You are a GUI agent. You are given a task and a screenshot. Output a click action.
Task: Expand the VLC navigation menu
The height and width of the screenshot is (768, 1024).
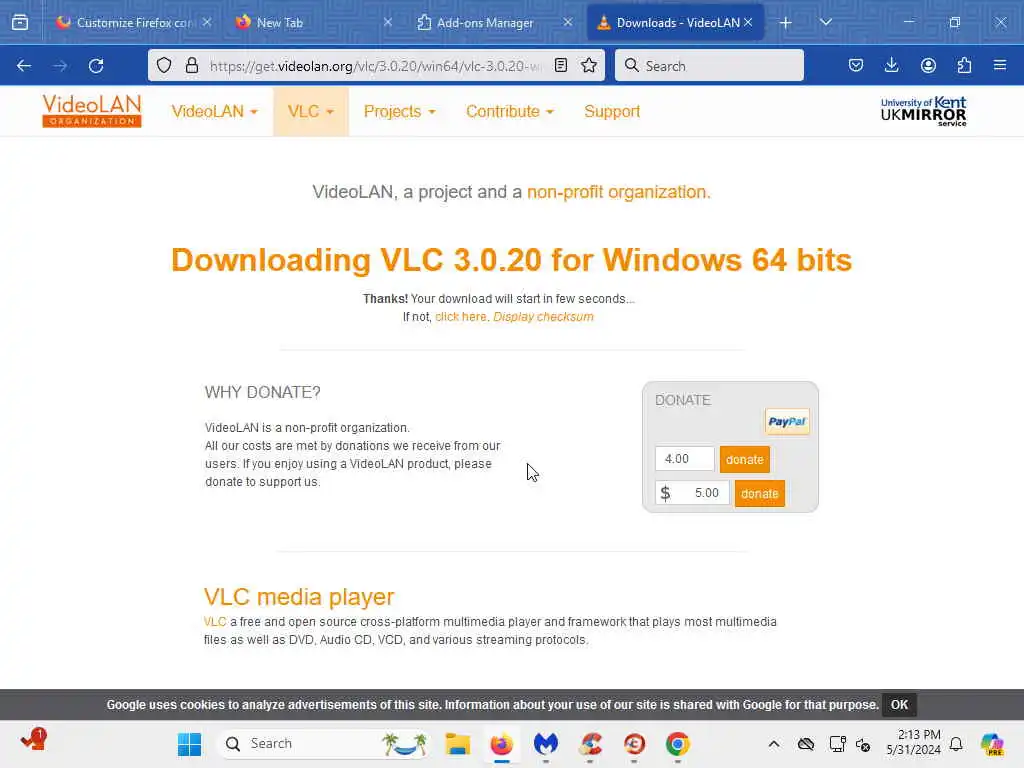[311, 112]
